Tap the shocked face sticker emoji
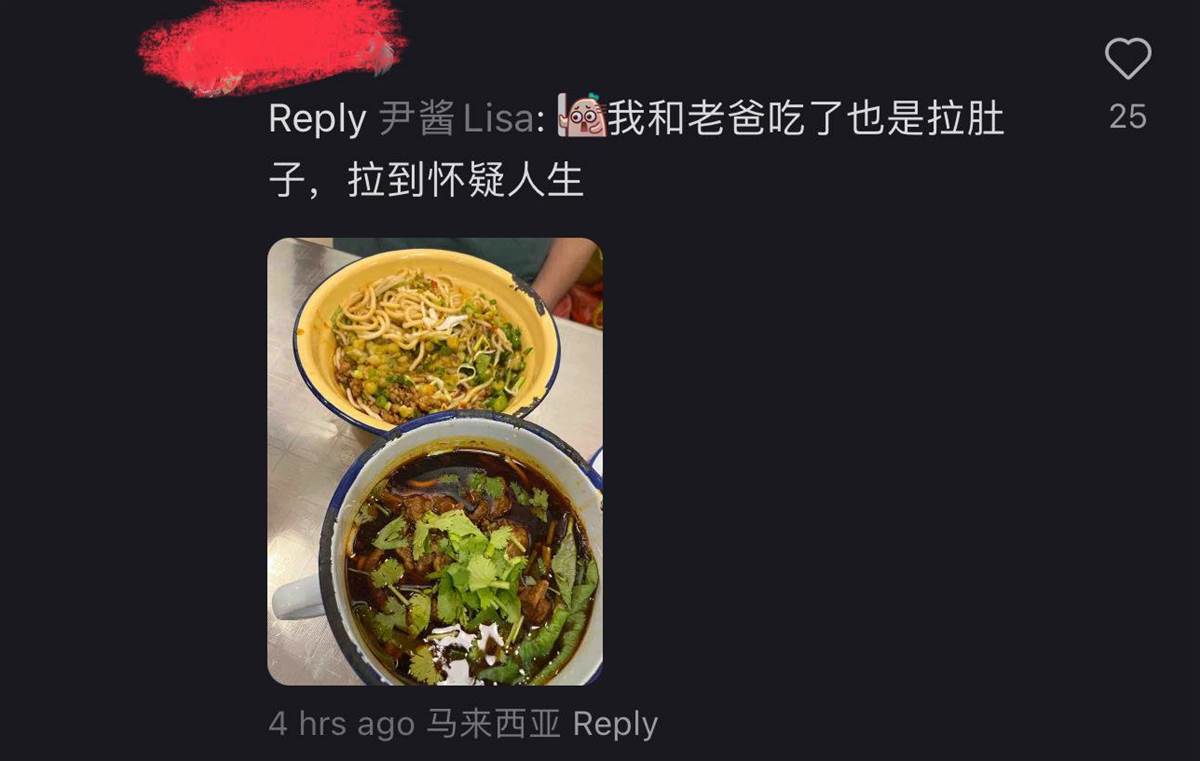 pos(583,117)
